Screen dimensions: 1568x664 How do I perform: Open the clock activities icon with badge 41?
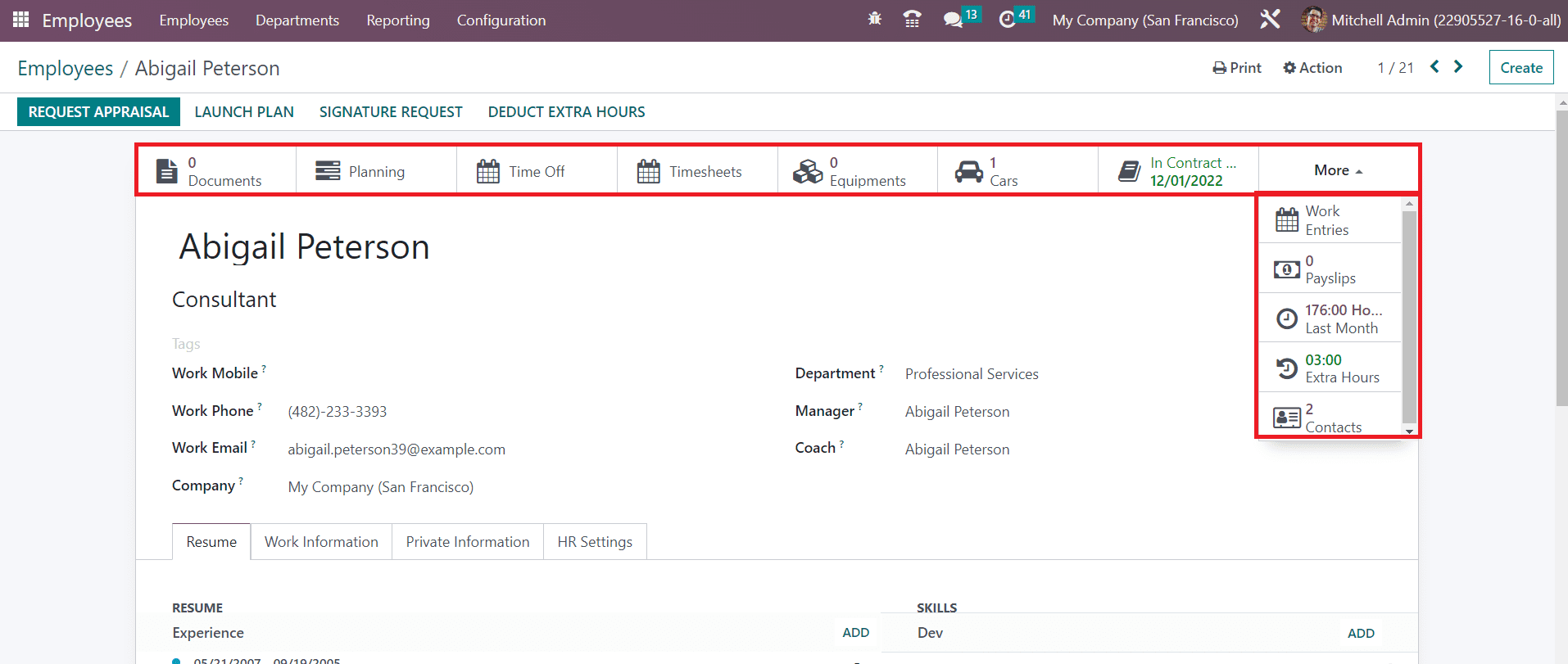[1008, 19]
